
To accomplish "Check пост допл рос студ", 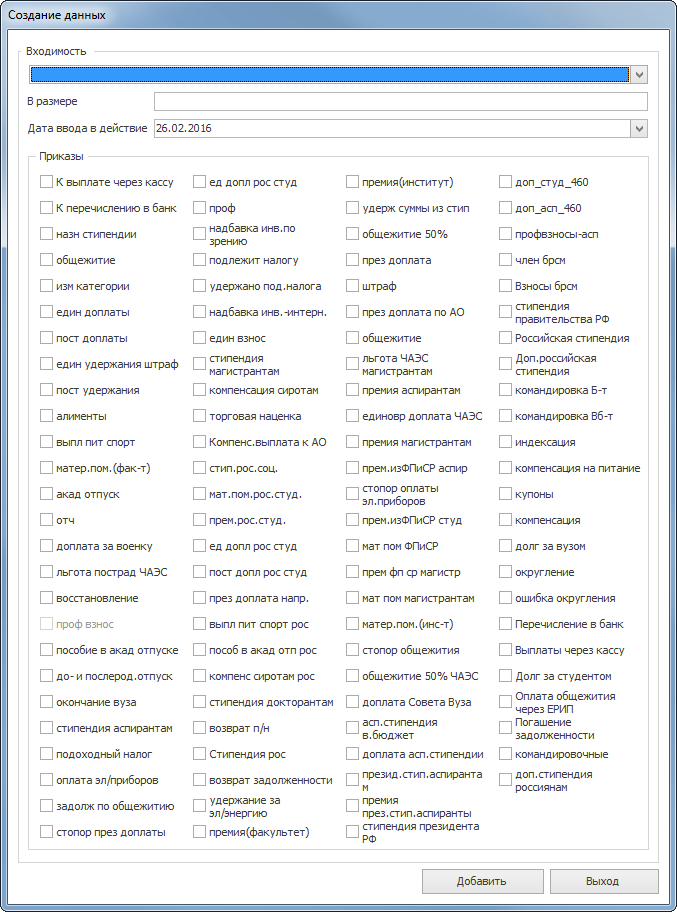I will (x=199, y=572).
